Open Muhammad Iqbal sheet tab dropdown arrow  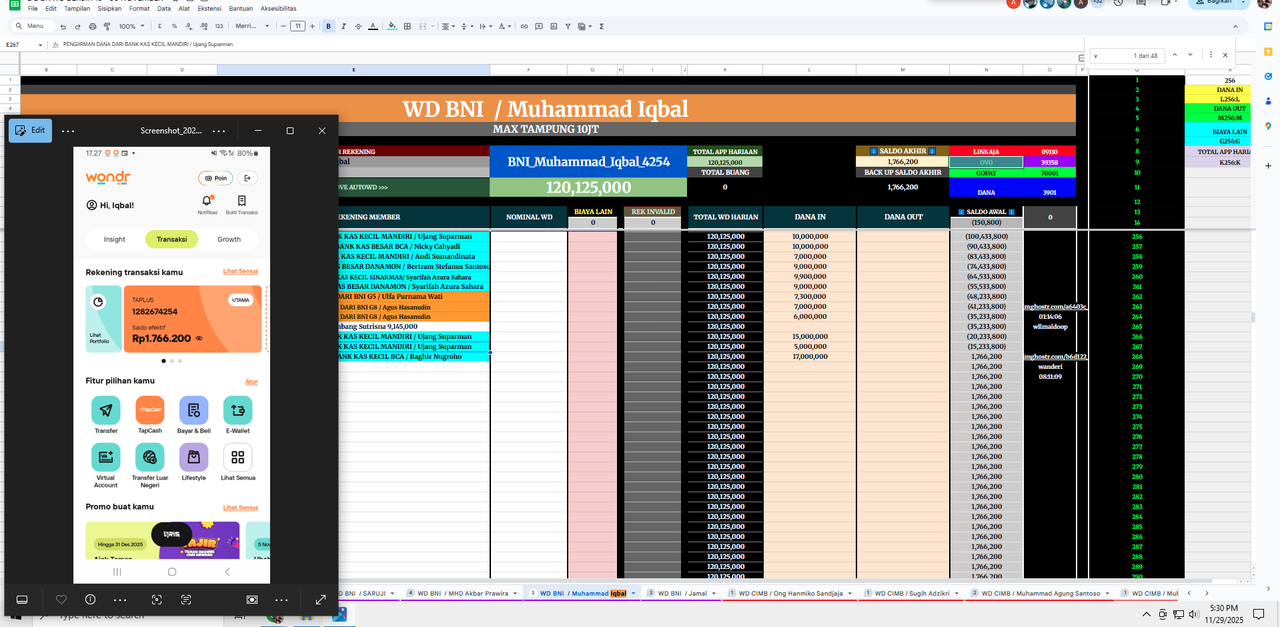click(633, 593)
